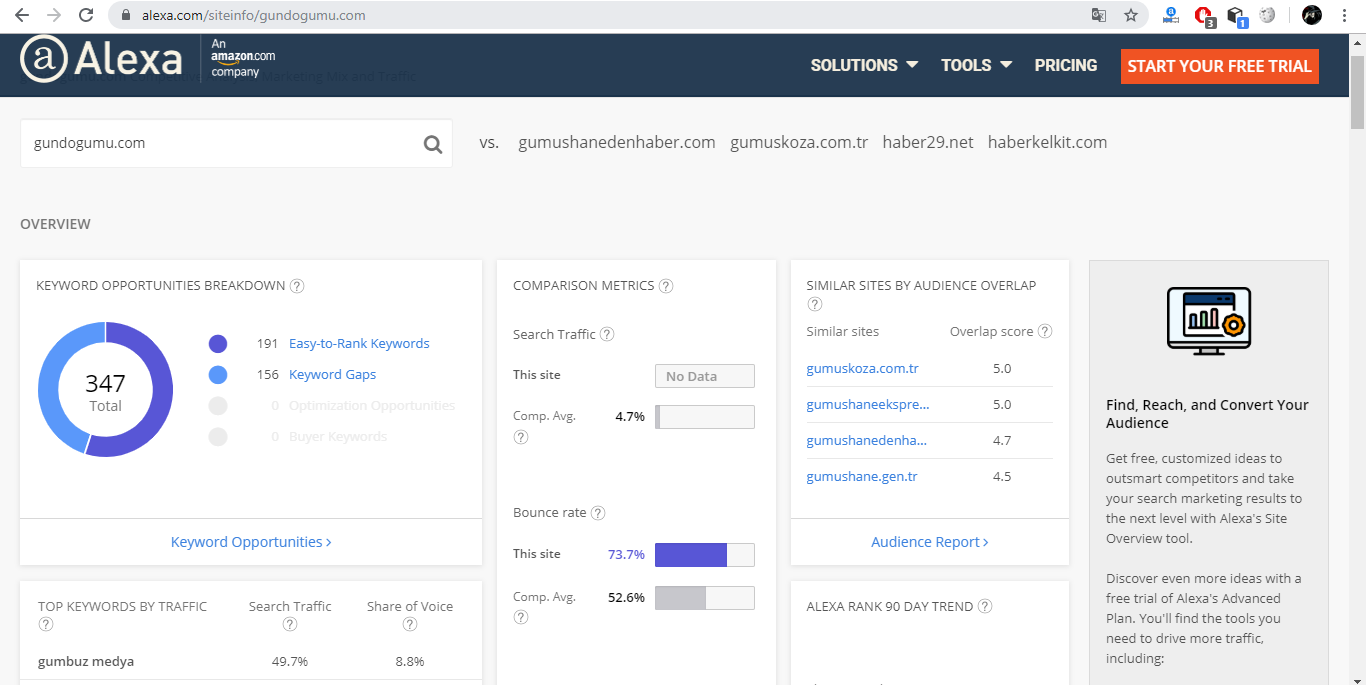Click help icon under search traffic Comp. Avg.
1366x685 pixels.
520,437
